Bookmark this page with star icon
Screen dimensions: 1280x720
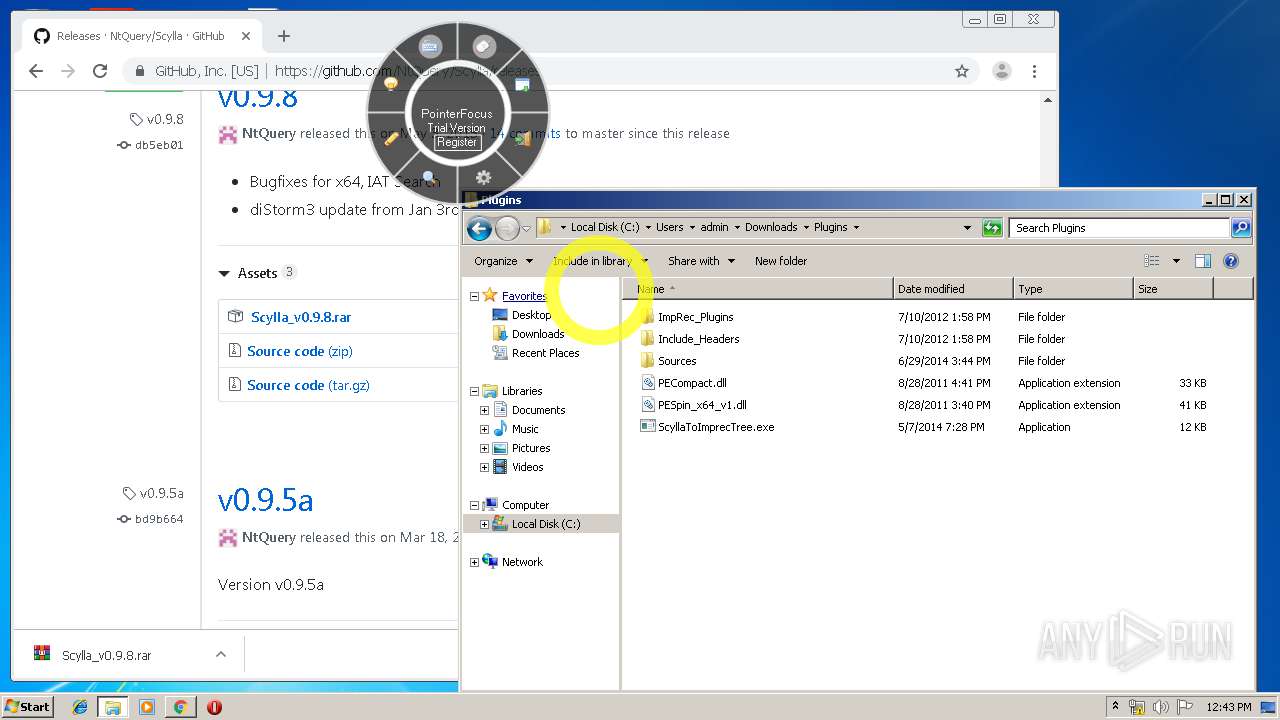point(962,71)
